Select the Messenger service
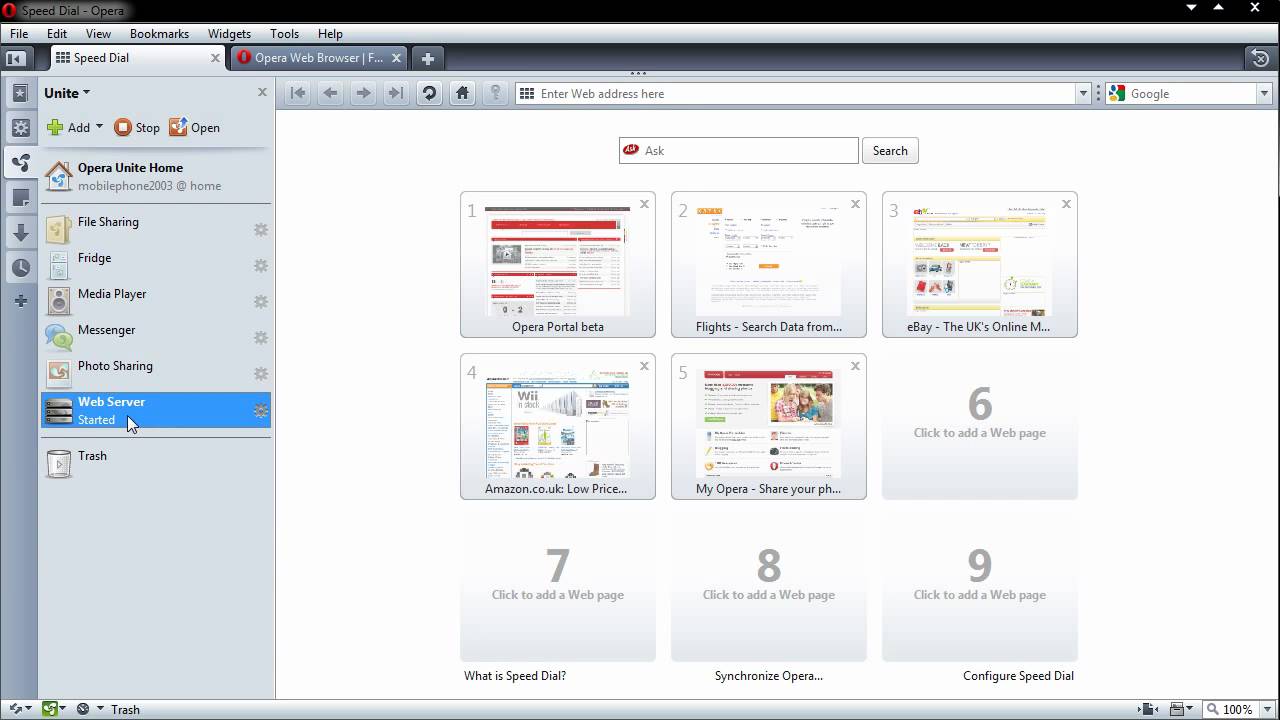The height and width of the screenshot is (720, 1280). pos(156,338)
